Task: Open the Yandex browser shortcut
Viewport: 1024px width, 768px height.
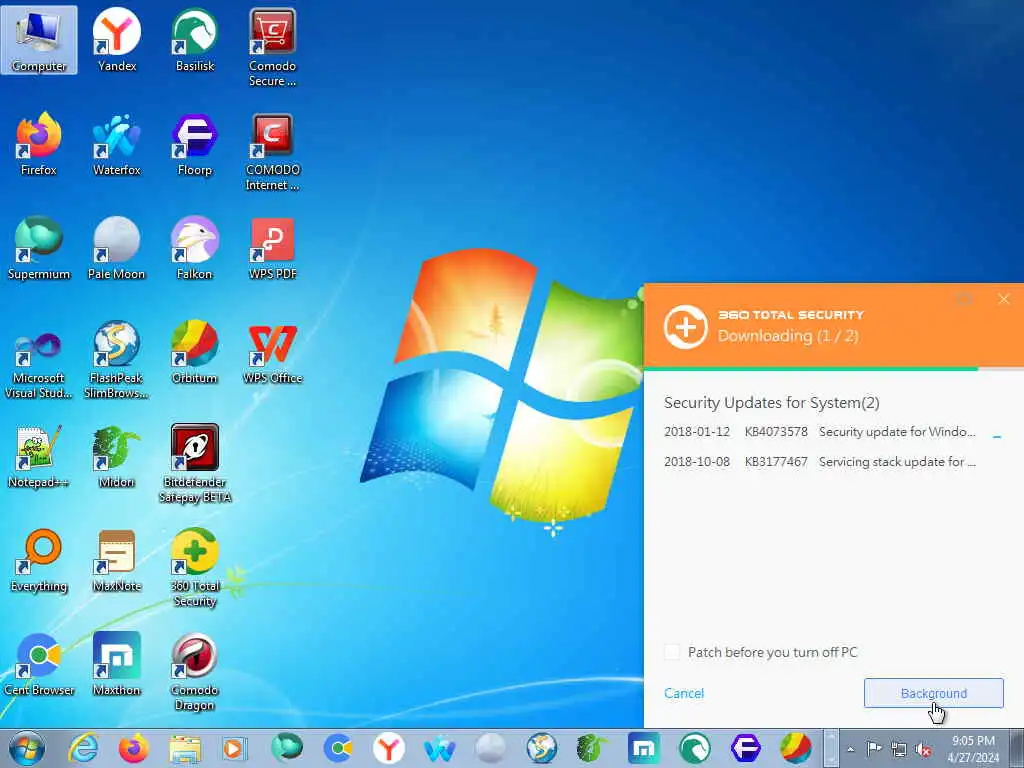Action: click(x=117, y=40)
